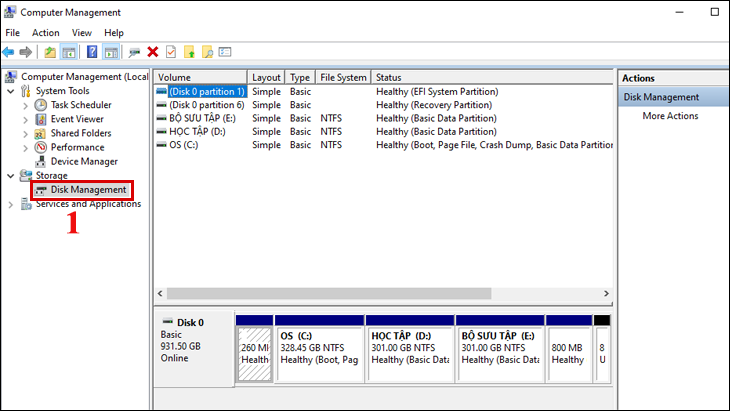
Task: Click the Connect/Rescan disk toolbar icon
Action: [x=134, y=52]
